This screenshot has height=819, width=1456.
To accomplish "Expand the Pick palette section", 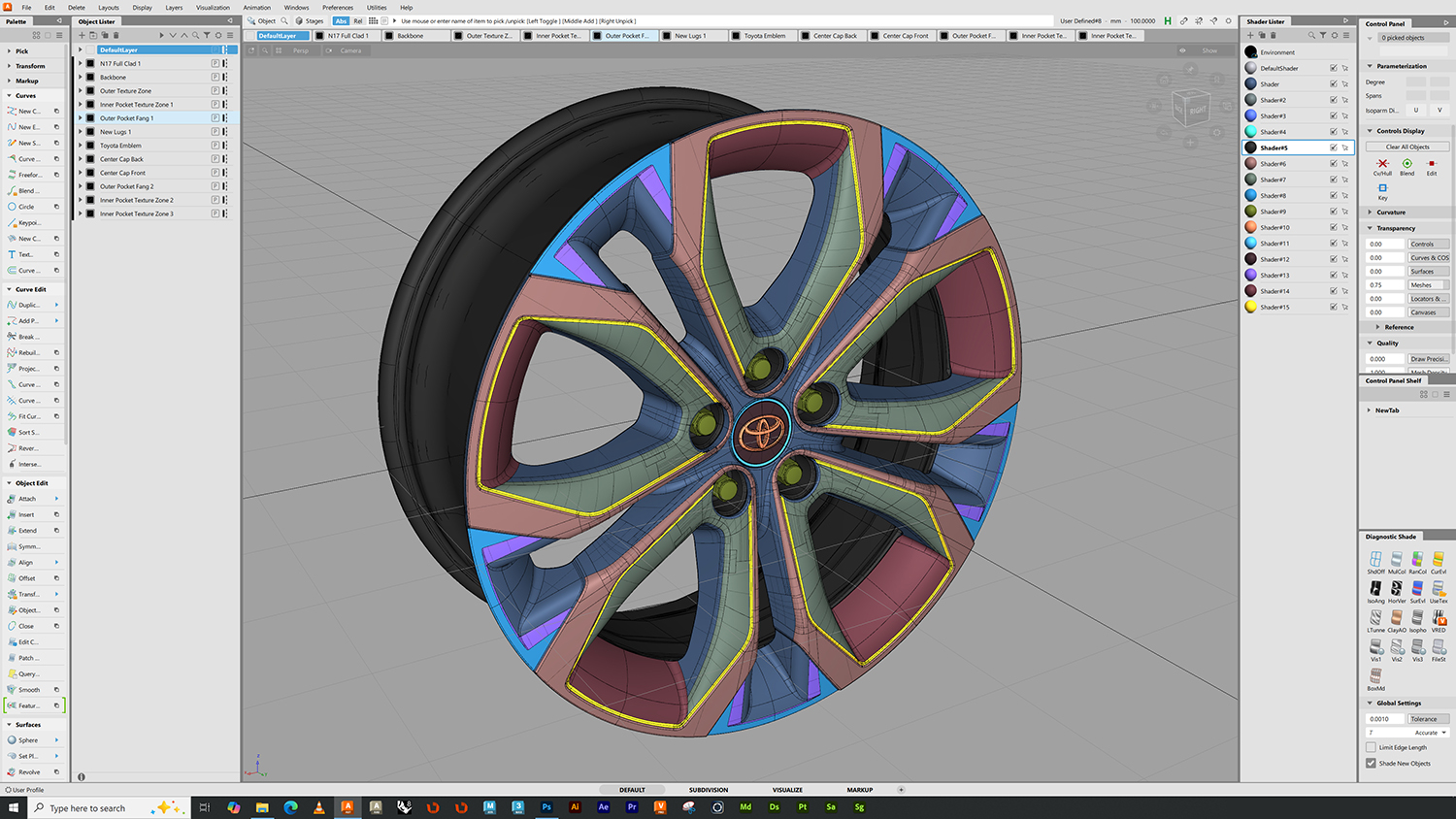I will [x=10, y=51].
